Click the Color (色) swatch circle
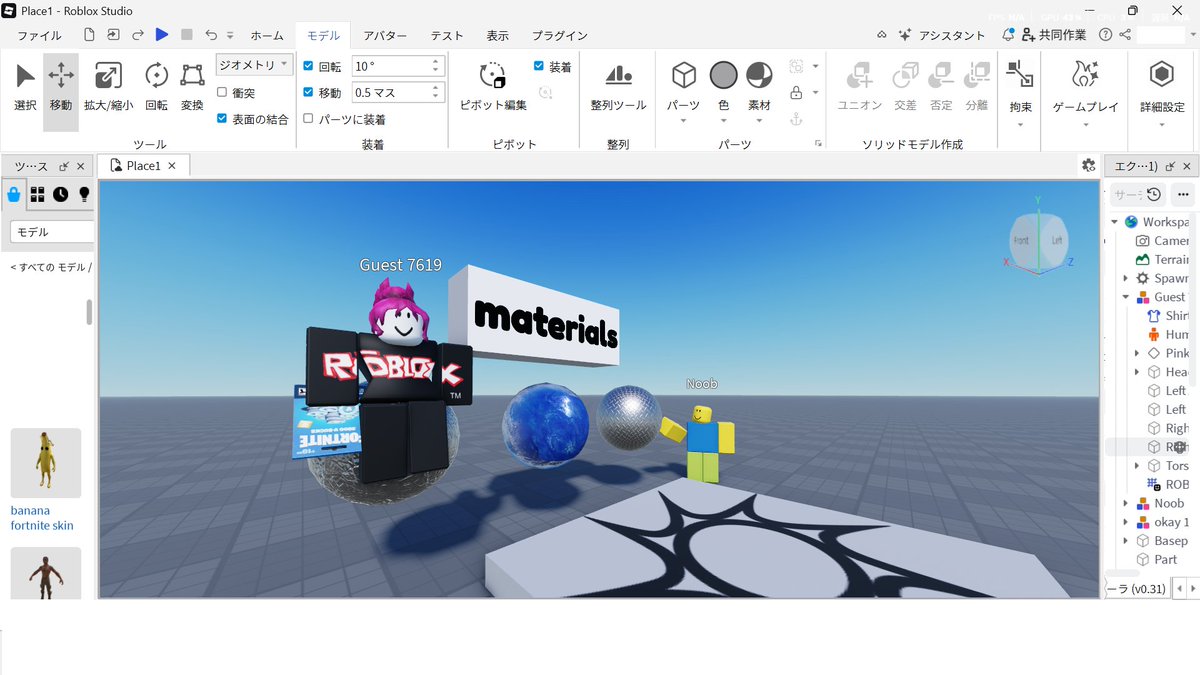This screenshot has height=675, width=1200. click(724, 76)
